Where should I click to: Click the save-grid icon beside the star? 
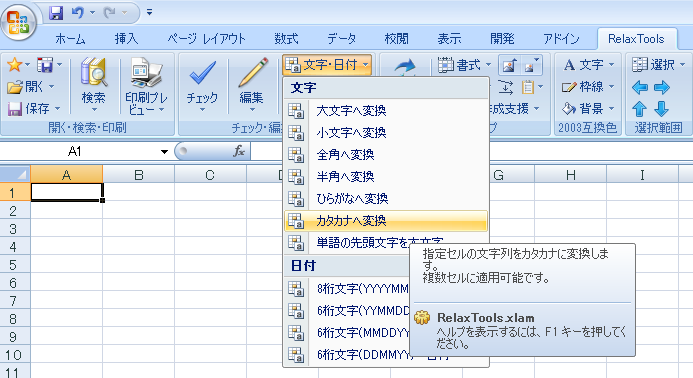pyautogui.click(x=45, y=65)
